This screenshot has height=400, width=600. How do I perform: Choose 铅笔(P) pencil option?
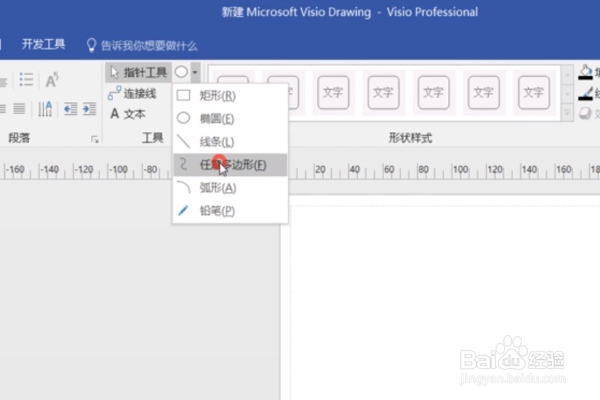[x=230, y=211]
